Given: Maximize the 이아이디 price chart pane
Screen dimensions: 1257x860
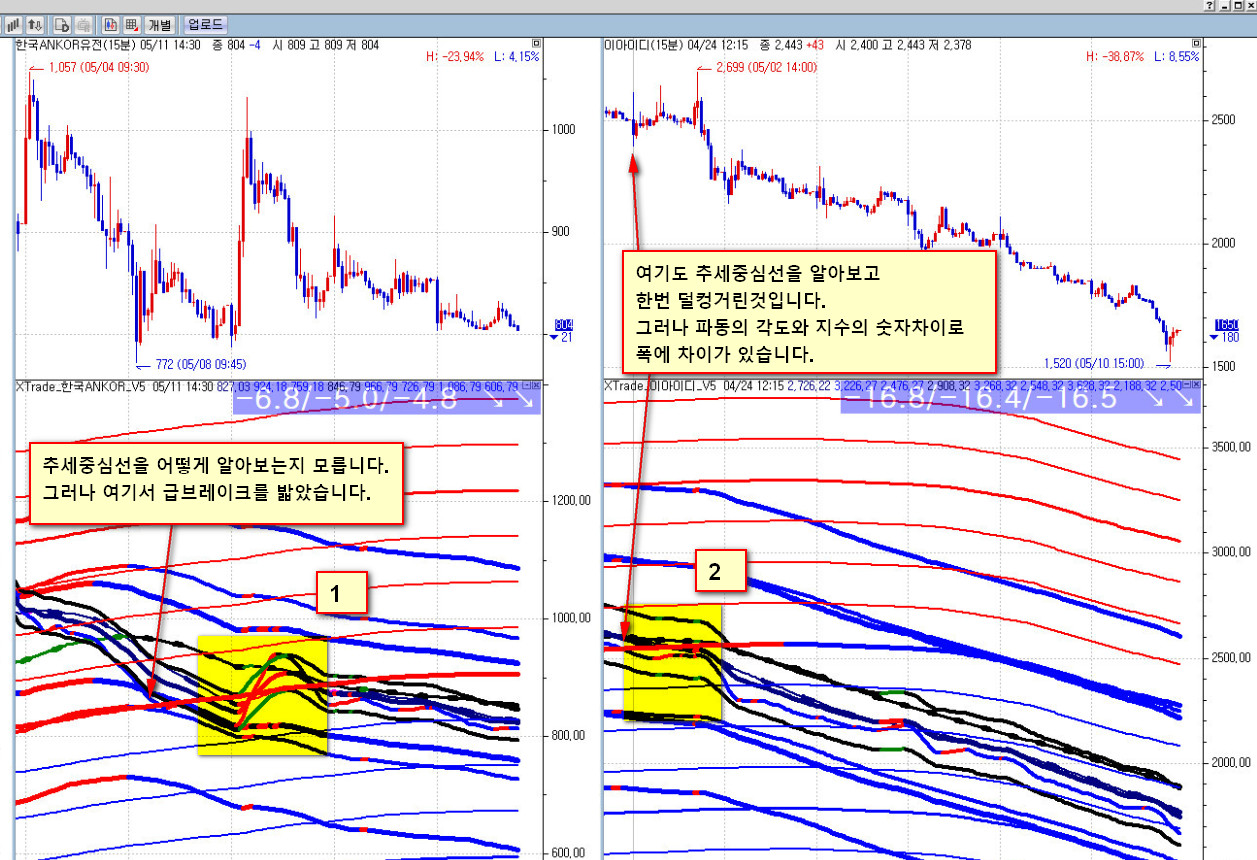Looking at the screenshot, I should point(1197,44).
